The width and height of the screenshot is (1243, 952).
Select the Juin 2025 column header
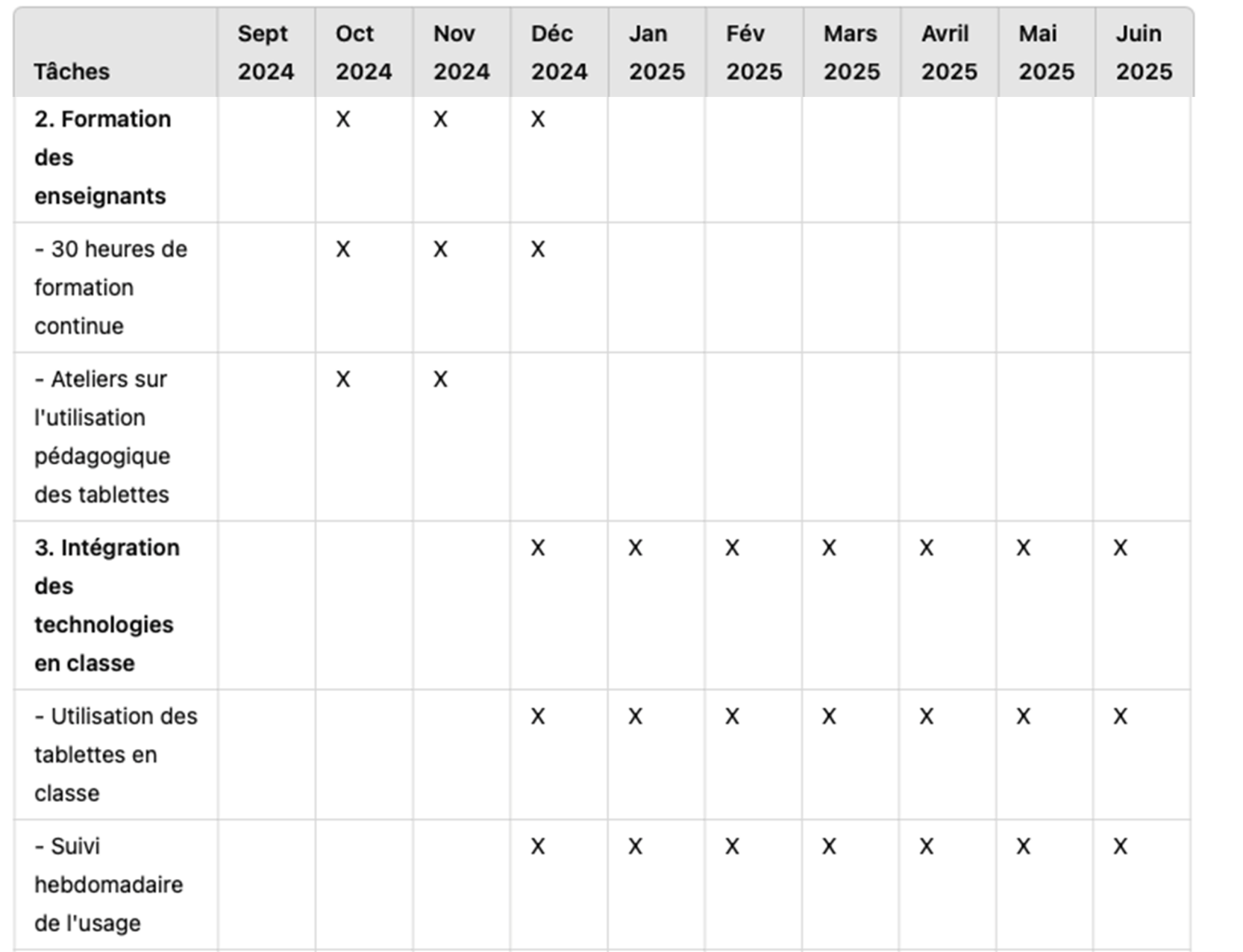(x=1144, y=52)
